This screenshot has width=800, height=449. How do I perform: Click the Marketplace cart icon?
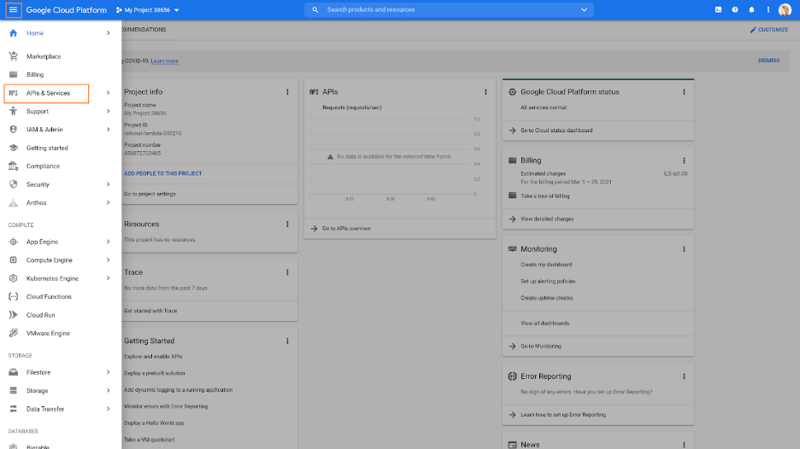(x=13, y=56)
